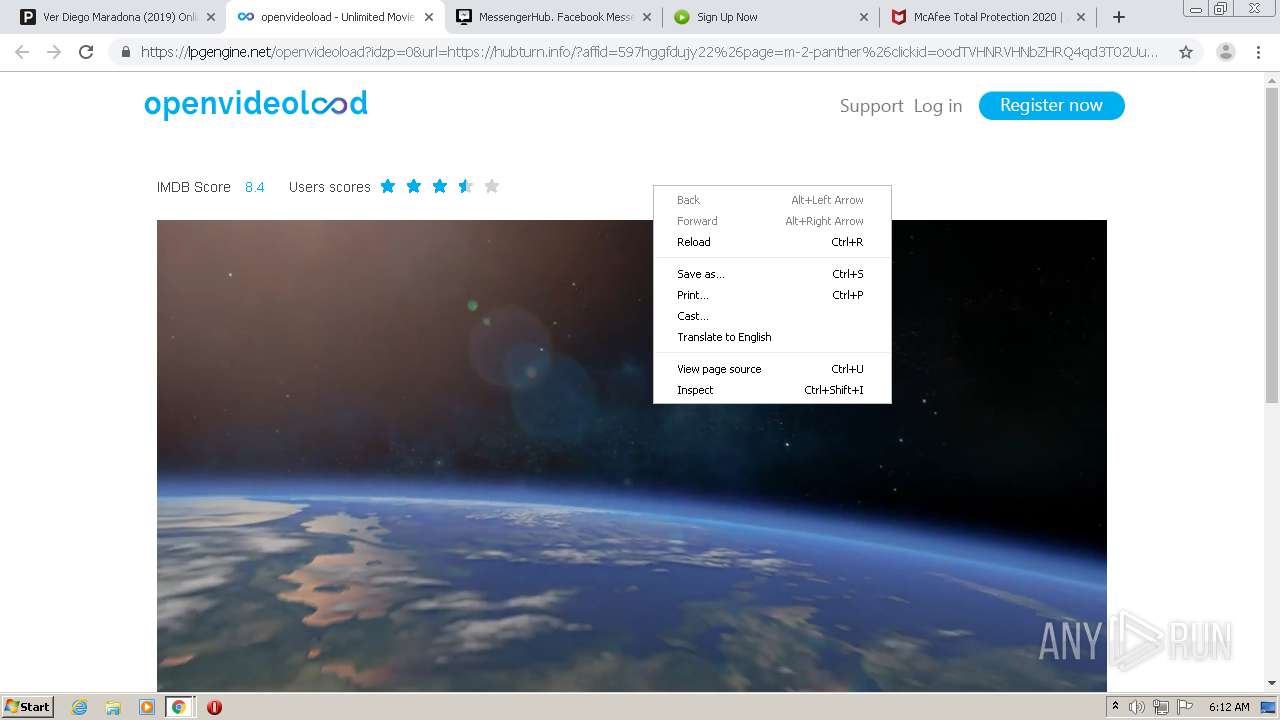Viewport: 1280px width, 720px height.
Task: Click the openvideoload logo
Action: pyautogui.click(x=256, y=104)
